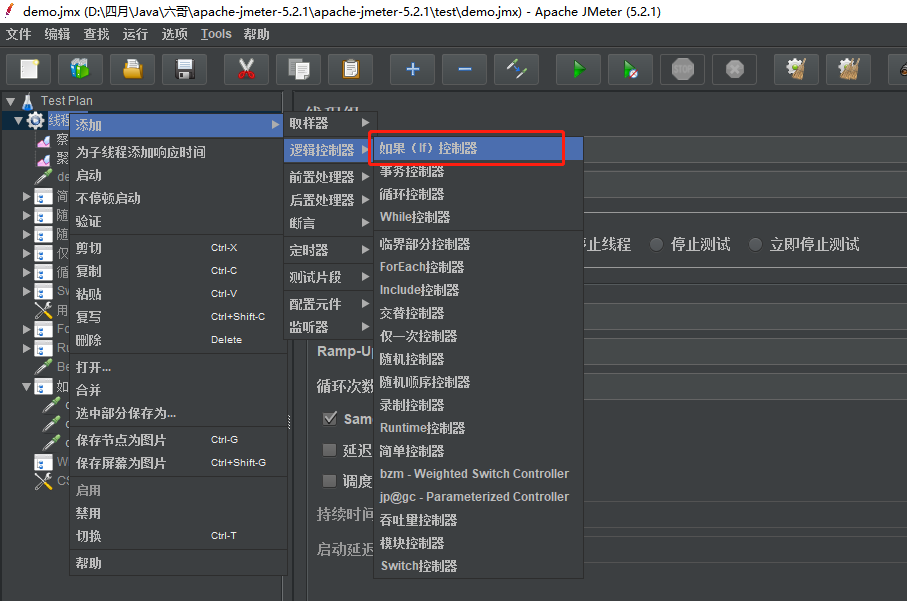Toggle the Sam checkbox under loop count
The width and height of the screenshot is (907, 601).
330,418
